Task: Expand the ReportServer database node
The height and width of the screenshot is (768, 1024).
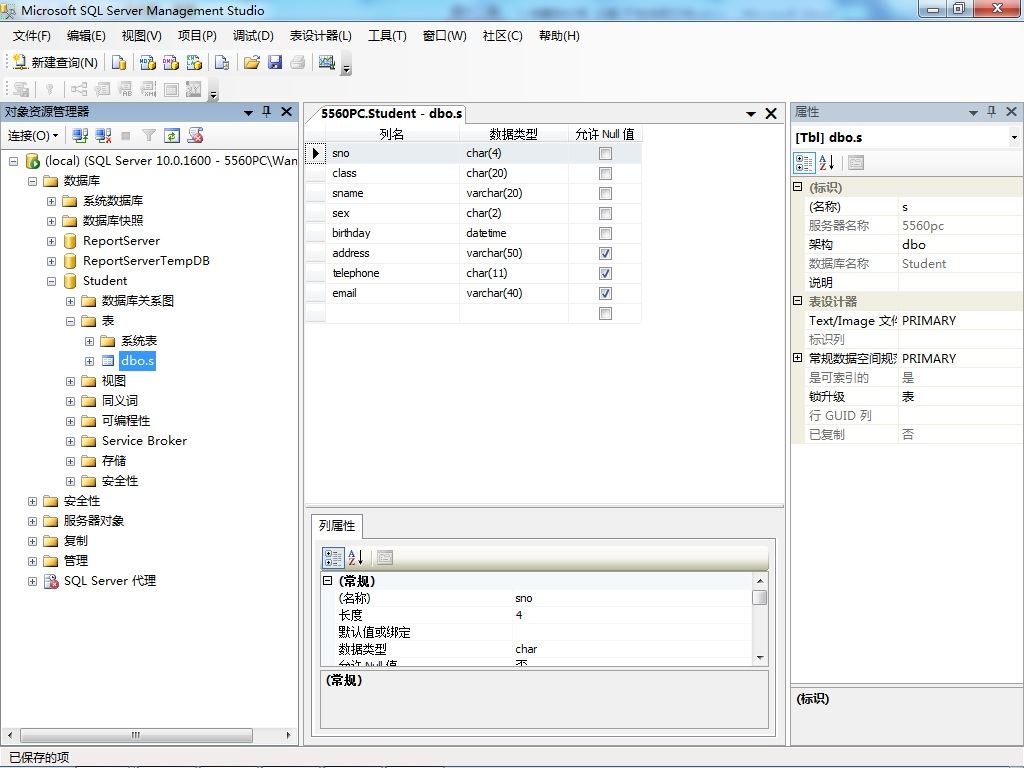Action: point(51,241)
